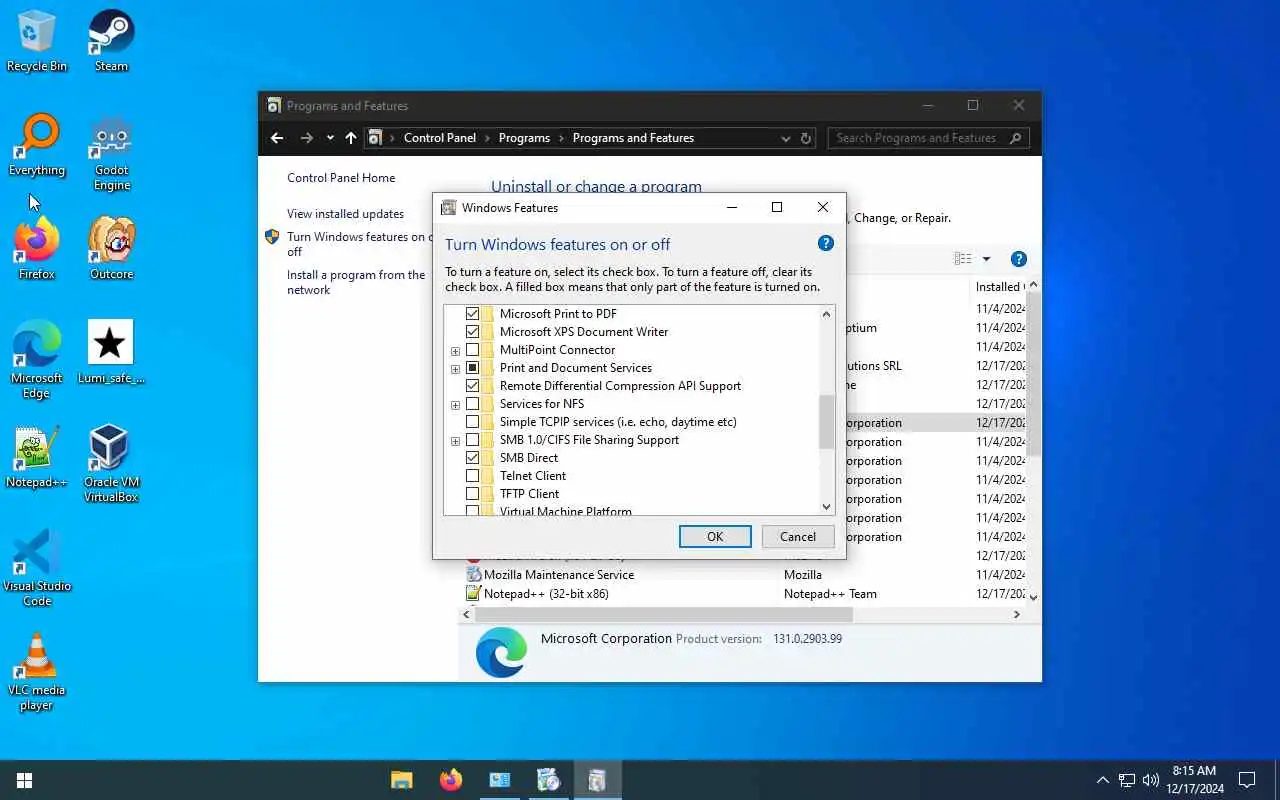1280x800 pixels.
Task: Expand Print and Document Services node
Action: click(455, 369)
